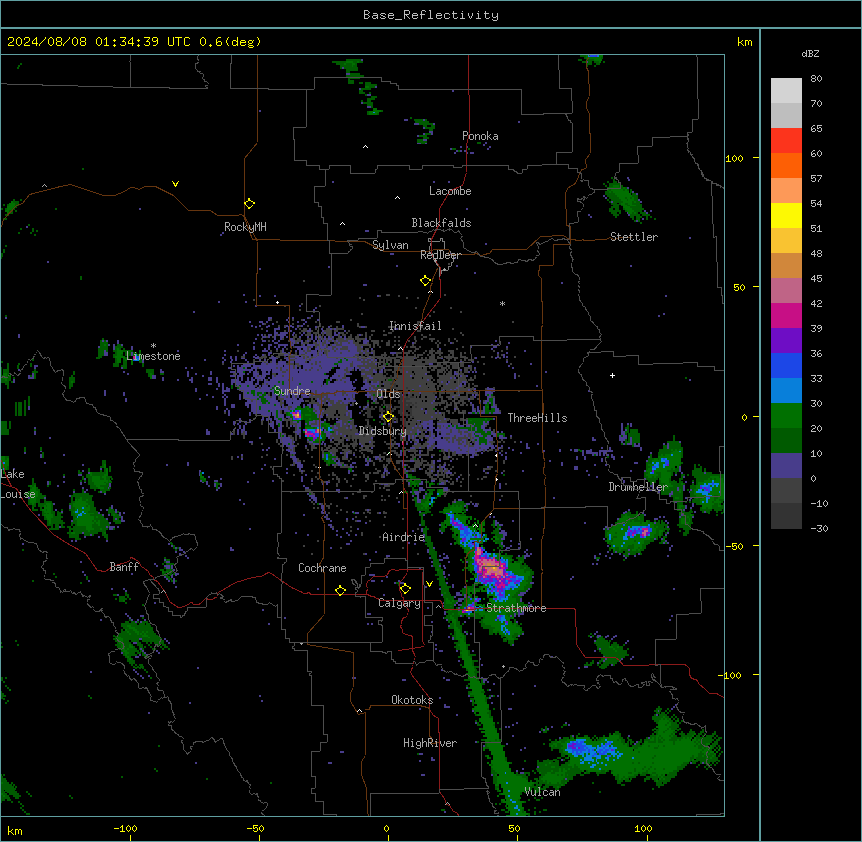Click the RockyMH label
The width and height of the screenshot is (862, 842).
(x=245, y=227)
